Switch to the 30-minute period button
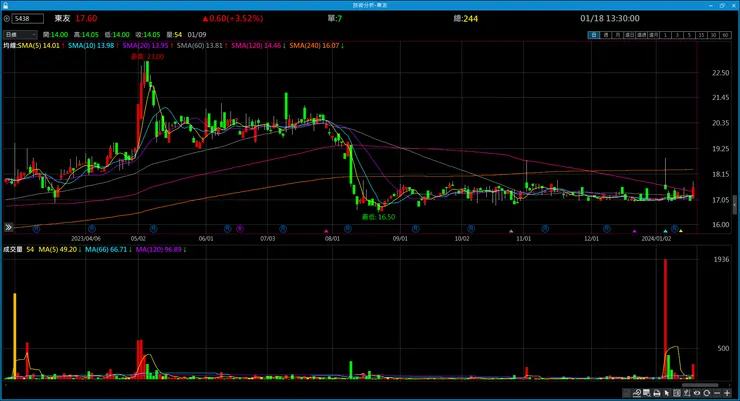The image size is (740, 401). [x=713, y=35]
